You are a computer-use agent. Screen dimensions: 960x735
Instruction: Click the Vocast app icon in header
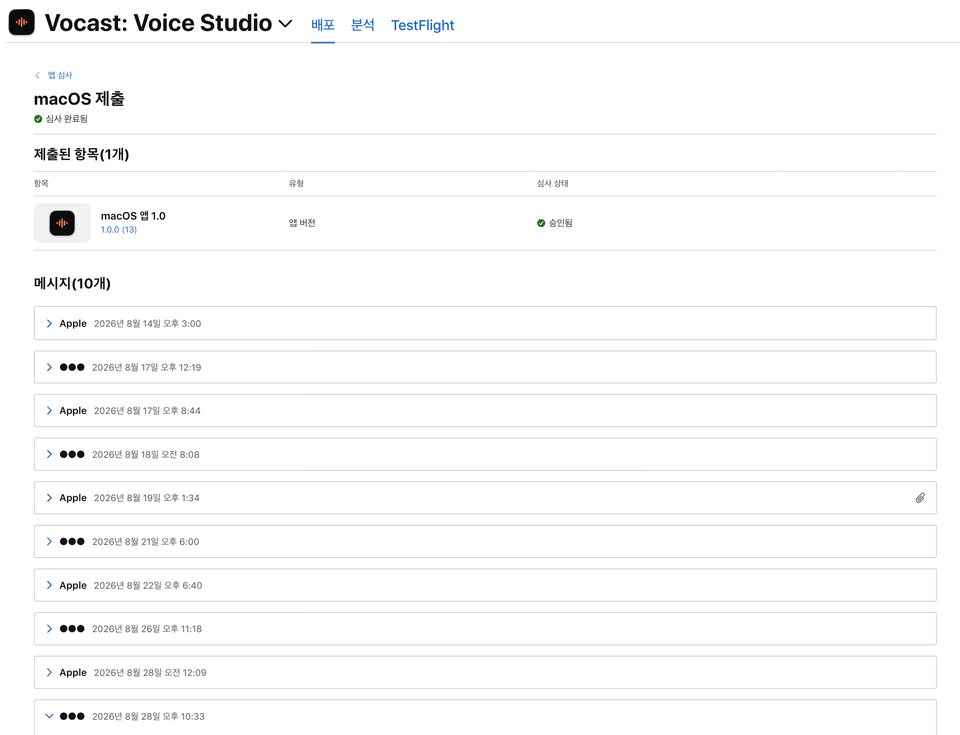coord(22,23)
